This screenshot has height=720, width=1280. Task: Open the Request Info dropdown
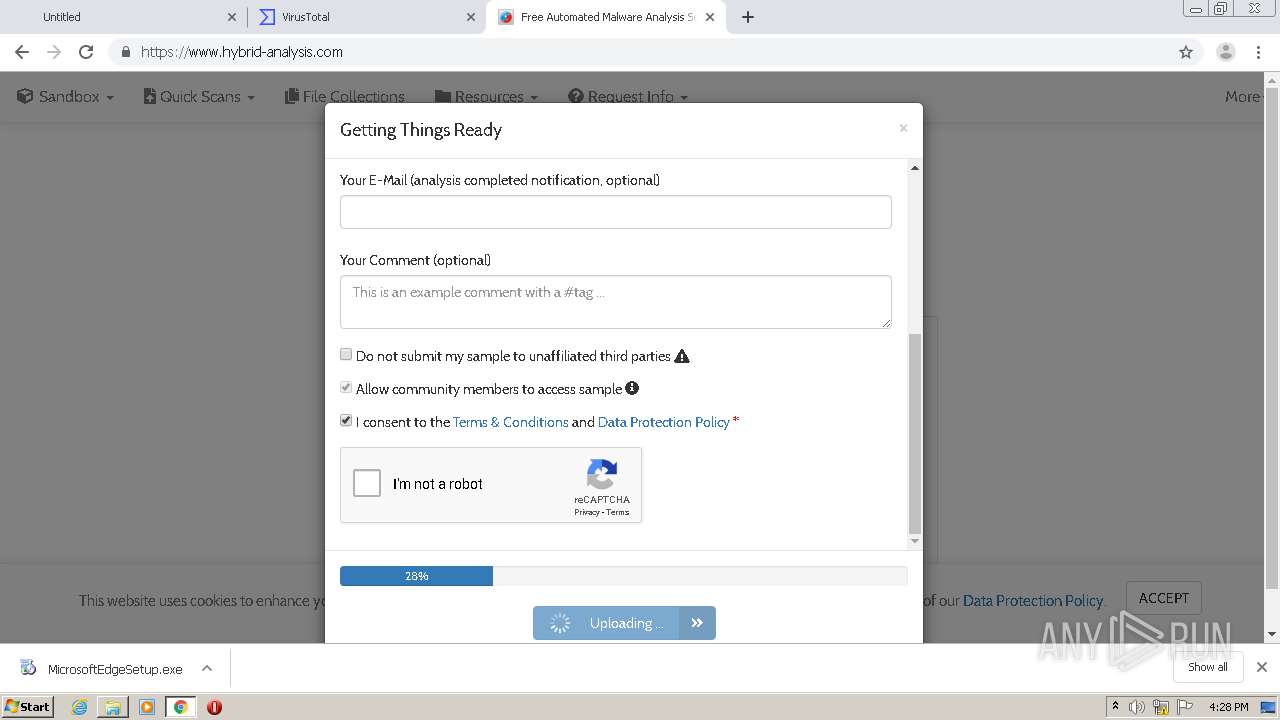[x=628, y=97]
